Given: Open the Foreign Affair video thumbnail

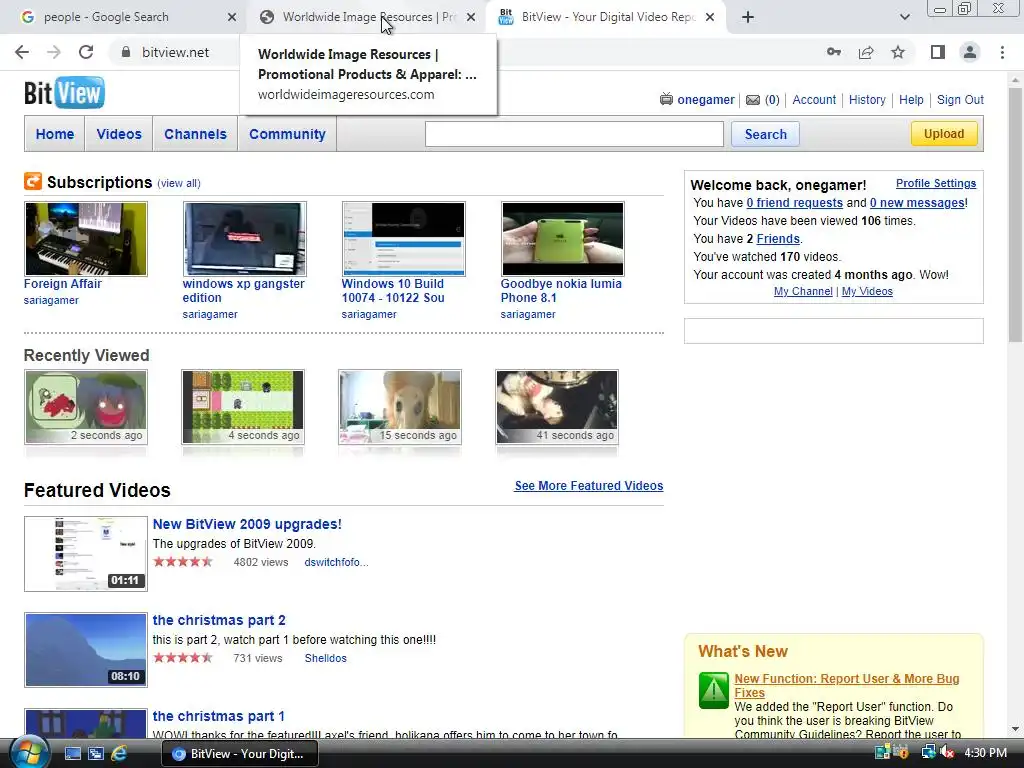Looking at the screenshot, I should [86, 239].
